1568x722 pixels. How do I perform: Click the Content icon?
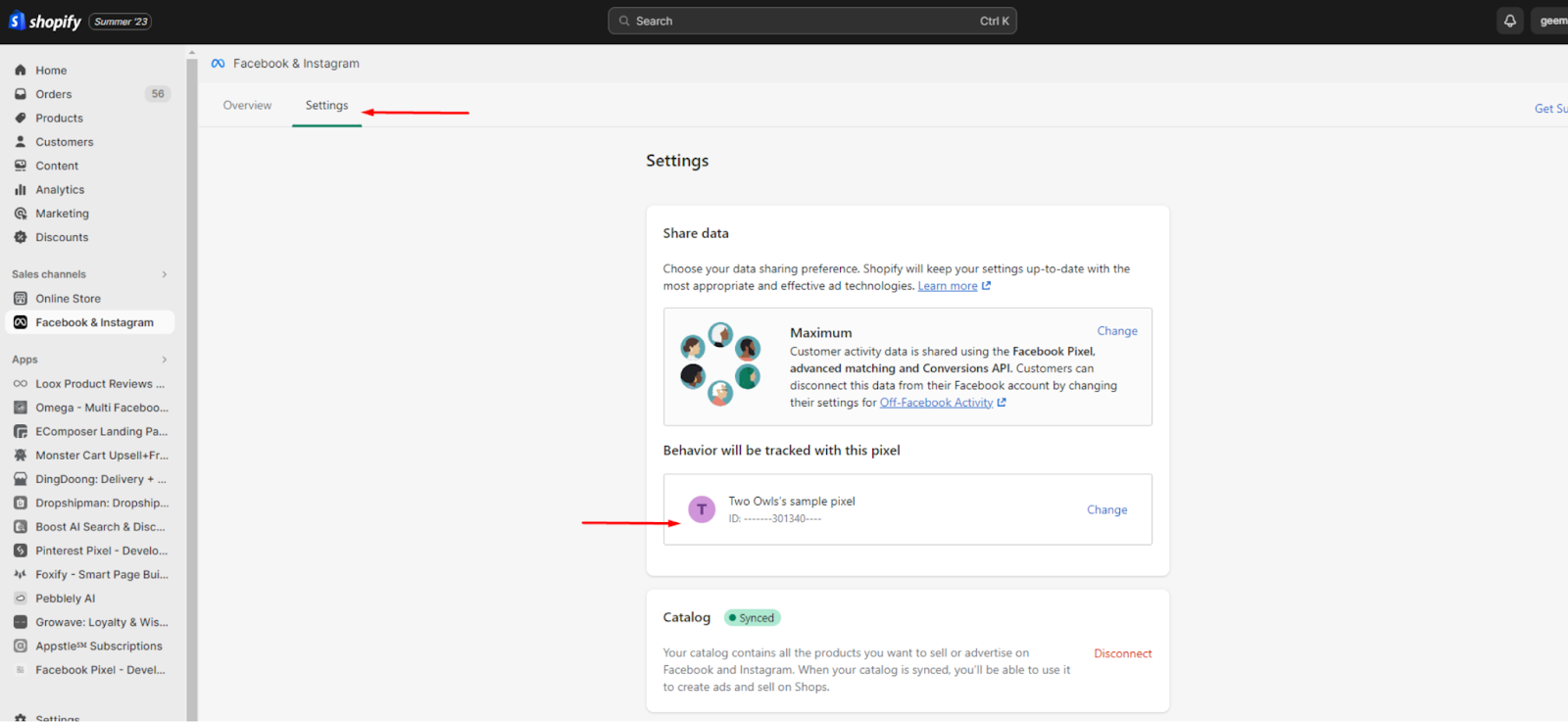point(21,166)
